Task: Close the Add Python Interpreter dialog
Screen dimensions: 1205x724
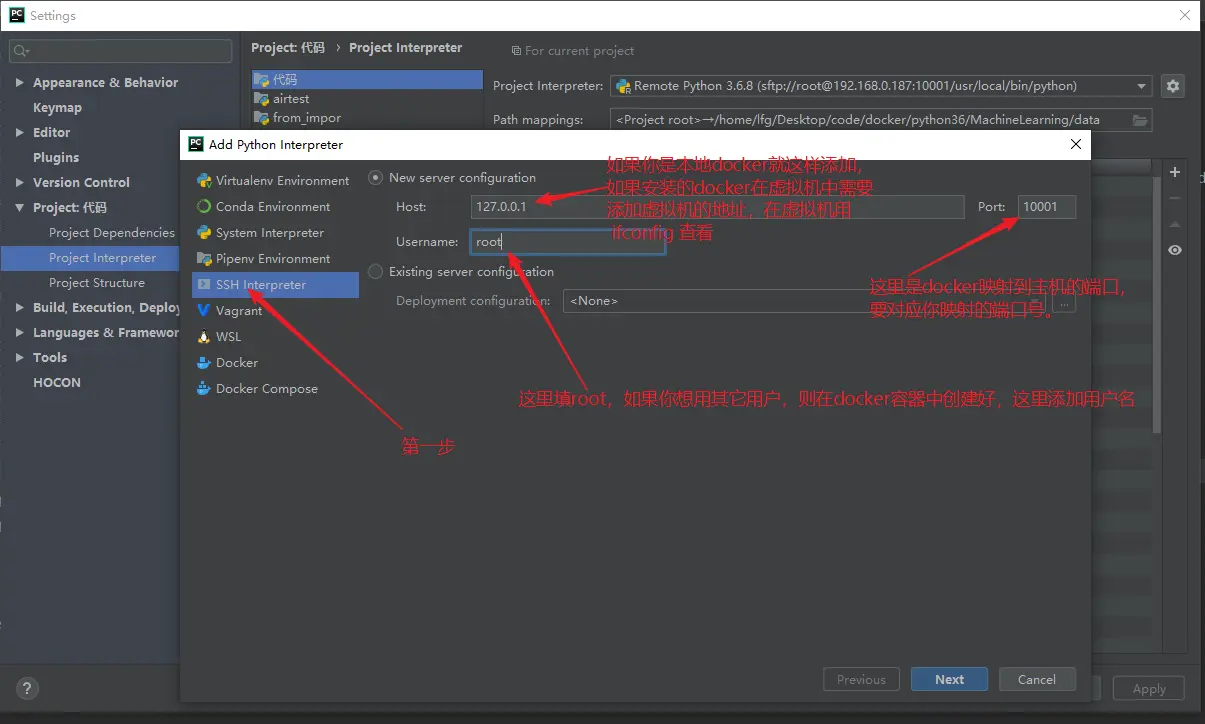Action: click(1076, 144)
